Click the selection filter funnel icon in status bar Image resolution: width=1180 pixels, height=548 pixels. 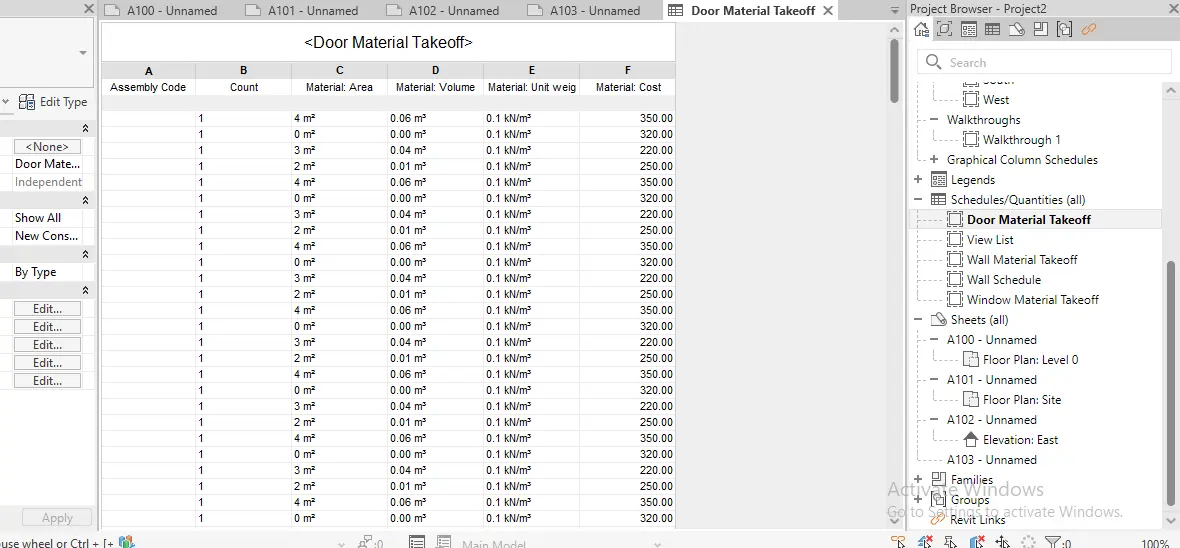pyautogui.click(x=1052, y=542)
